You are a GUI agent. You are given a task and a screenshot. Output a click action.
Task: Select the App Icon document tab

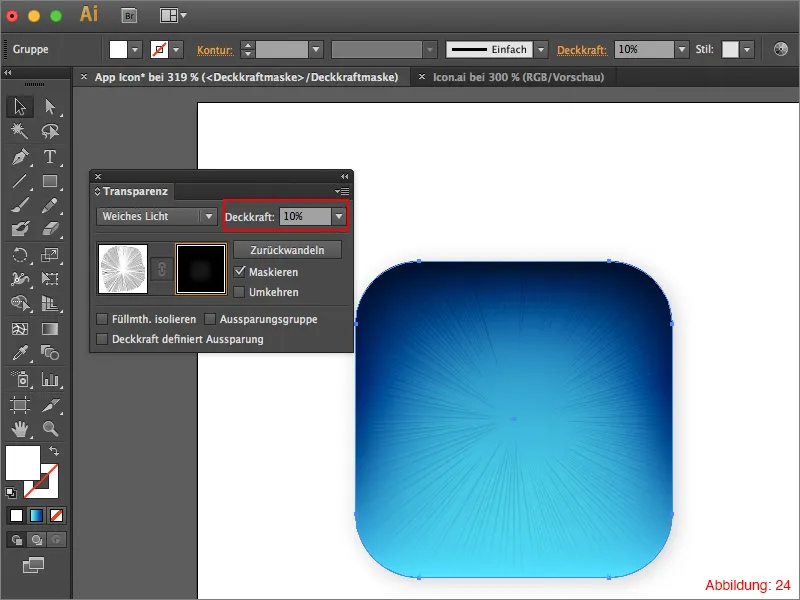pos(246,77)
